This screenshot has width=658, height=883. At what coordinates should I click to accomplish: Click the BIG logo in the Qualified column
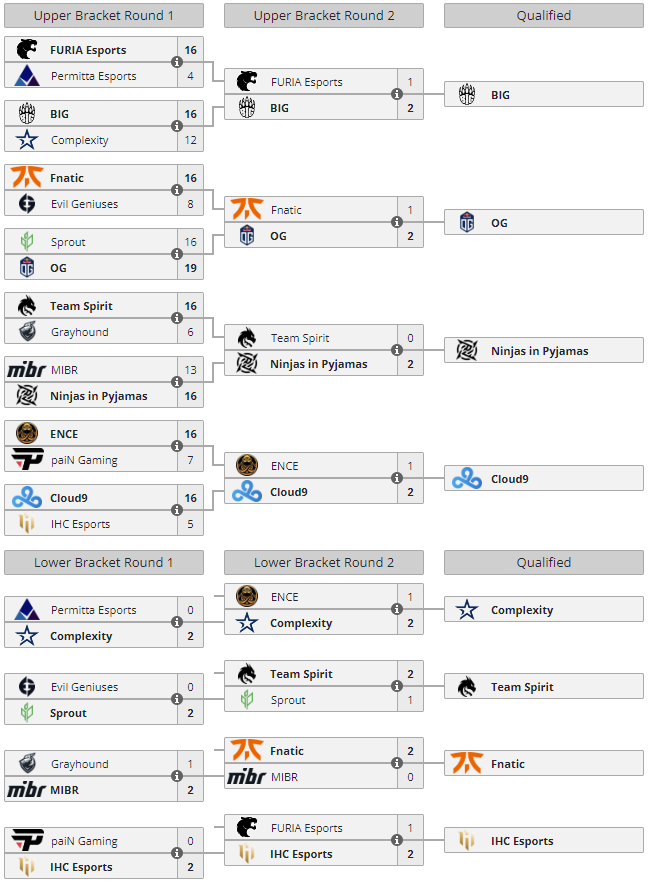coord(467,95)
